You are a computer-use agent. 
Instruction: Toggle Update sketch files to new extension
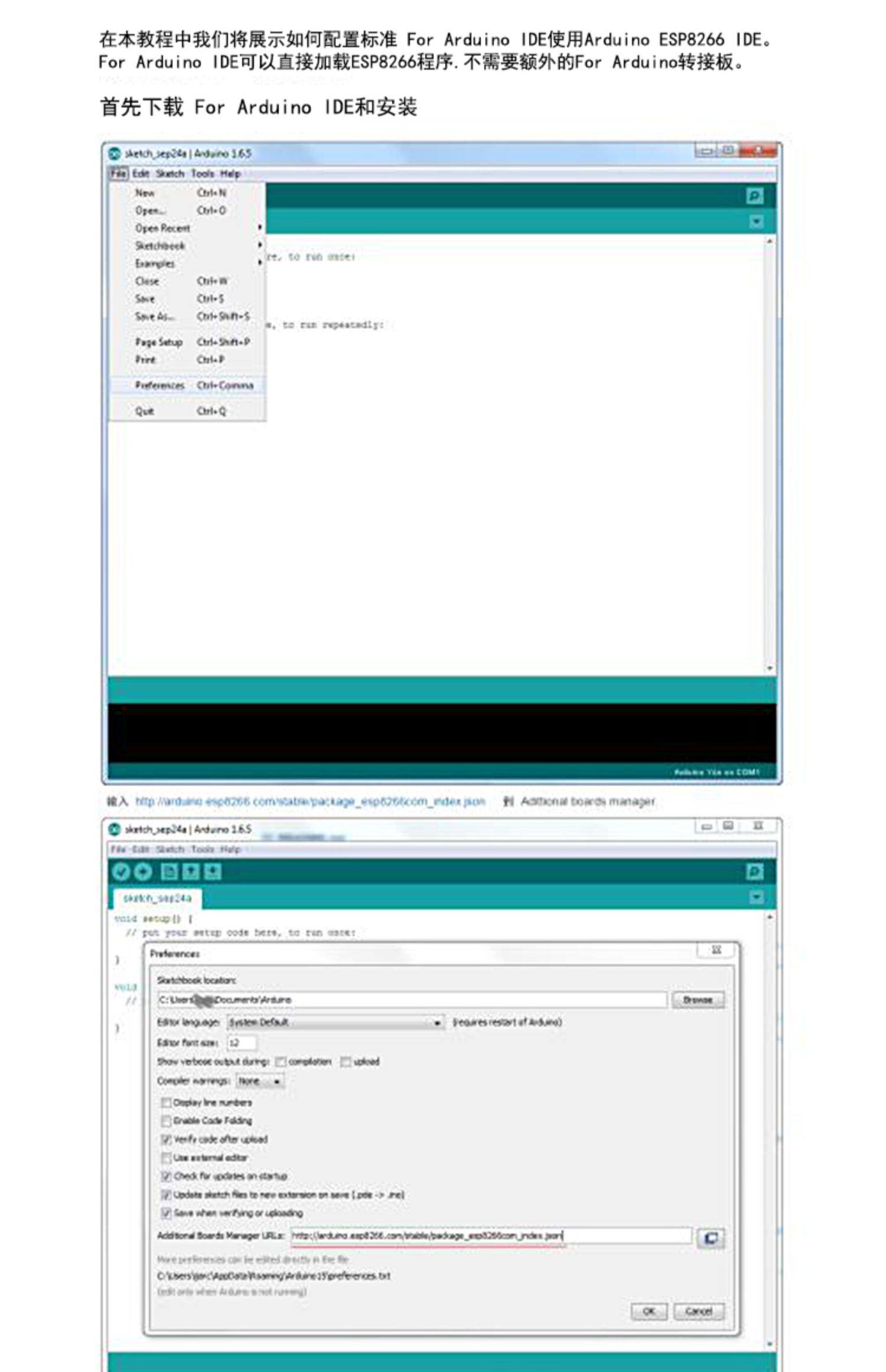coord(167,1195)
